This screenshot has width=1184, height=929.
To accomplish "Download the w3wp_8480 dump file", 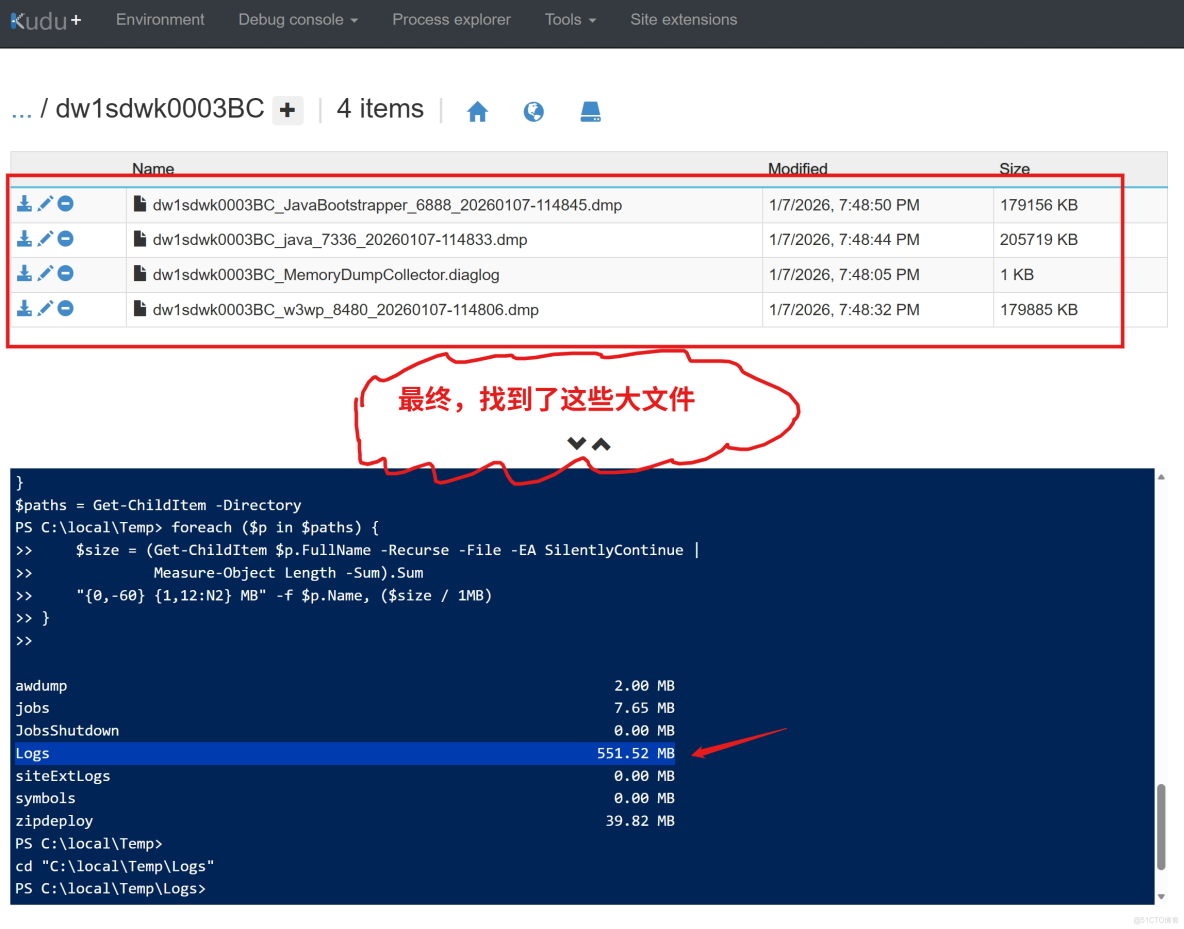I will 24,308.
